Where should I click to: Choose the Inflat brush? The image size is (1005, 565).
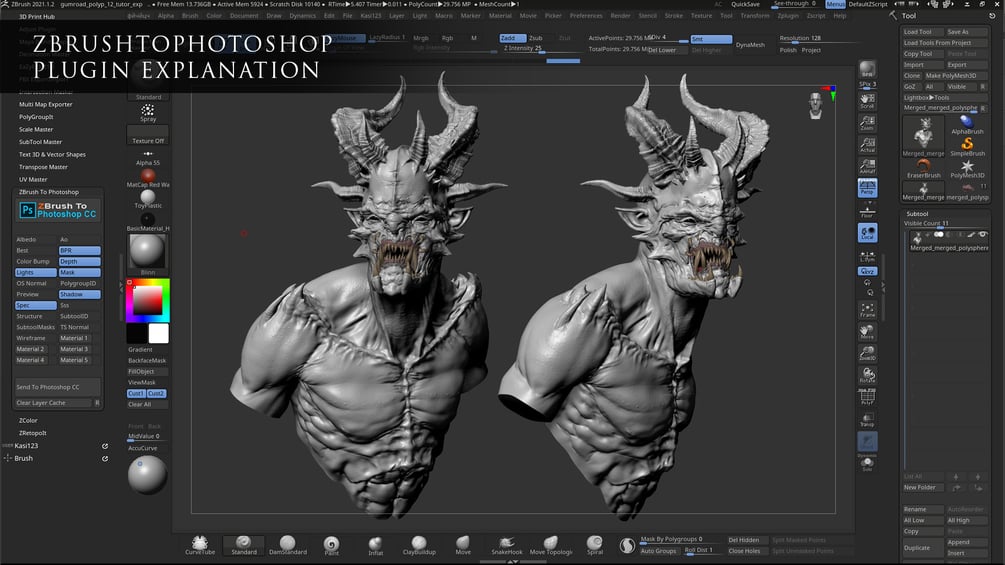[376, 545]
